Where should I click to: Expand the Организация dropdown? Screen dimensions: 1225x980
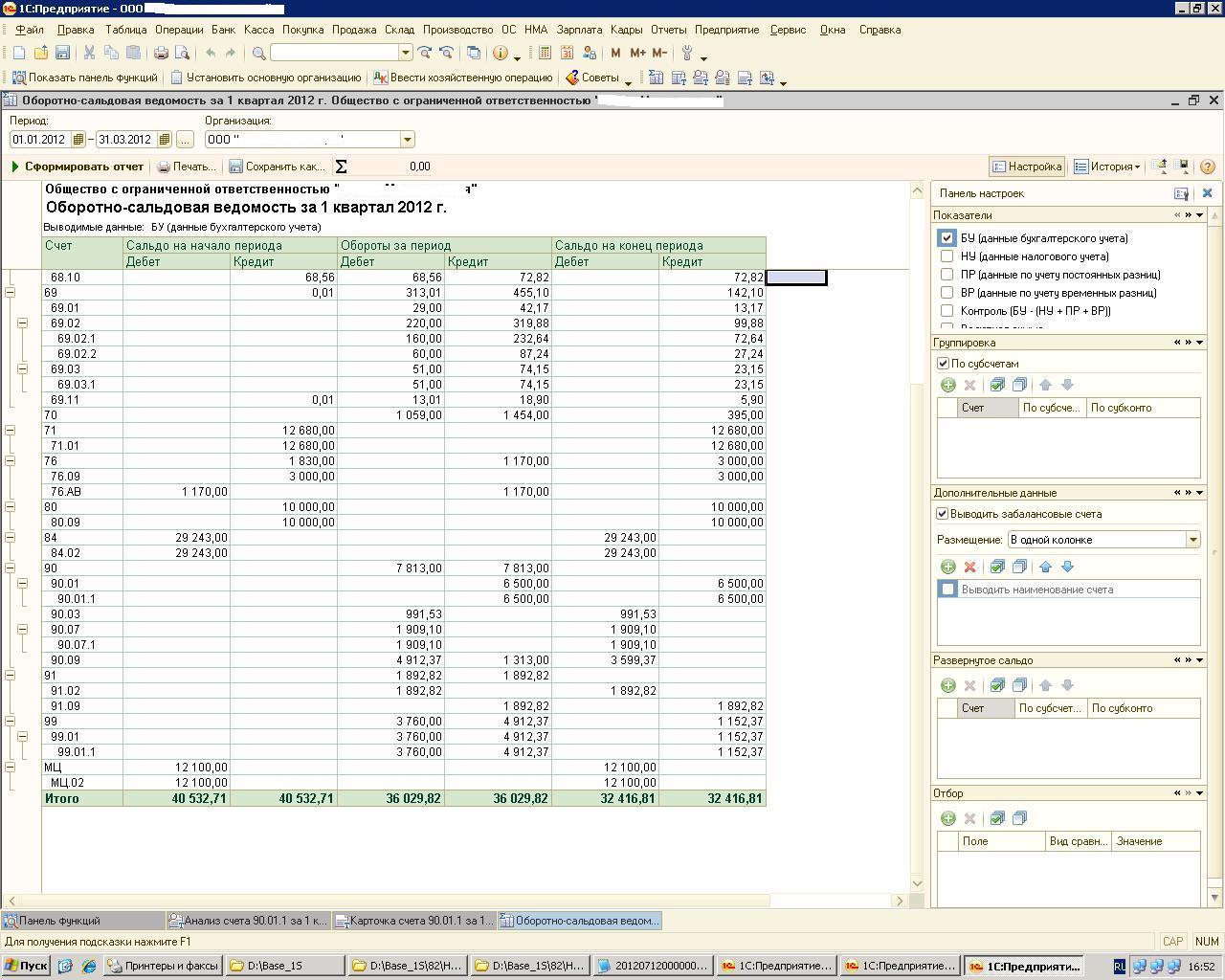407,140
